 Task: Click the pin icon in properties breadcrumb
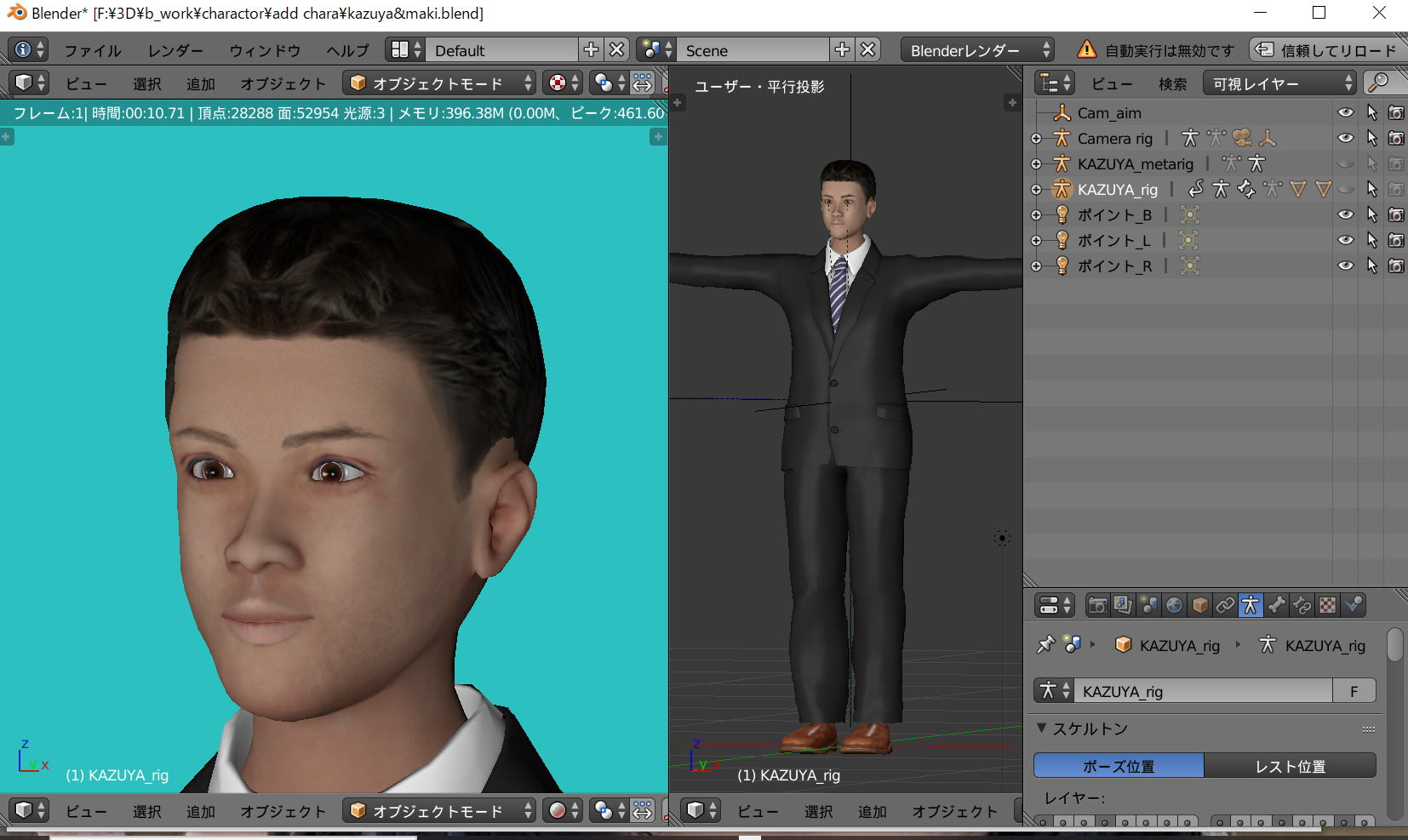[1045, 645]
